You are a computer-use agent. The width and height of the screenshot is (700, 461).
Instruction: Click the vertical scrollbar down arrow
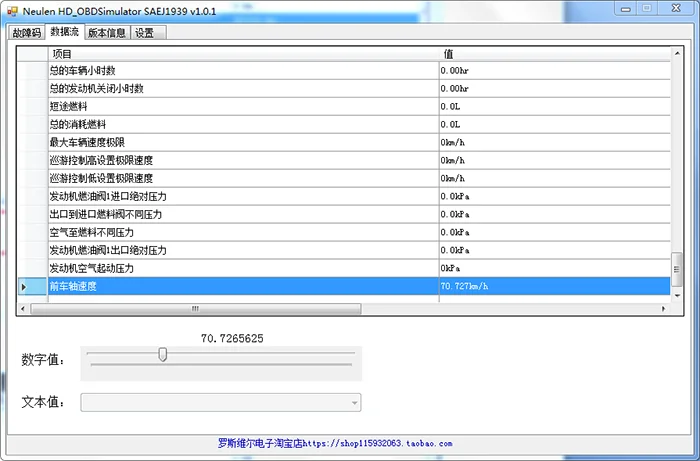pos(677,295)
